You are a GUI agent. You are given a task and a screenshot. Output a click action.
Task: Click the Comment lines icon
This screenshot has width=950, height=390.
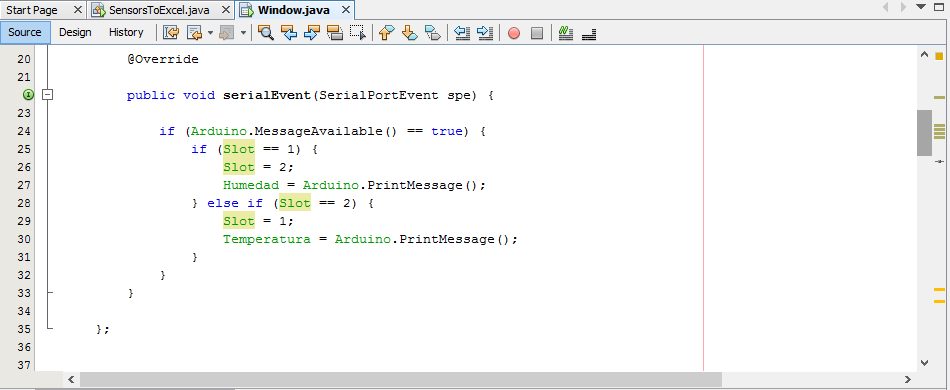(566, 33)
